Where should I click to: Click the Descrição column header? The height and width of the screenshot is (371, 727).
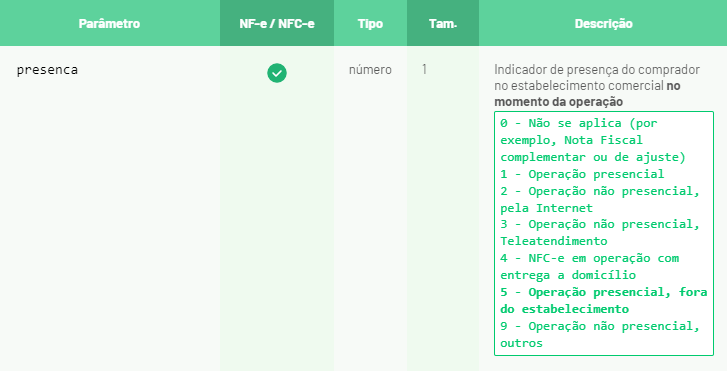[x=603, y=24]
